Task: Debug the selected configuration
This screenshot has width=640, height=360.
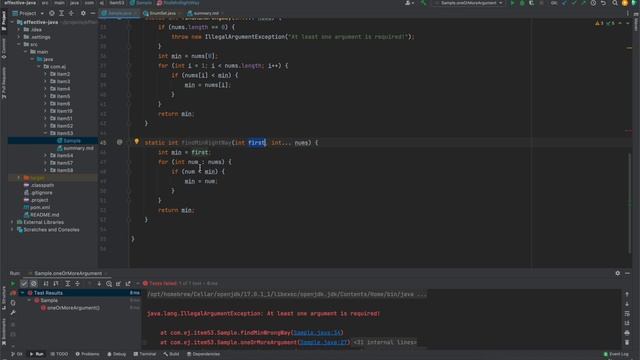Action: tap(522, 3)
